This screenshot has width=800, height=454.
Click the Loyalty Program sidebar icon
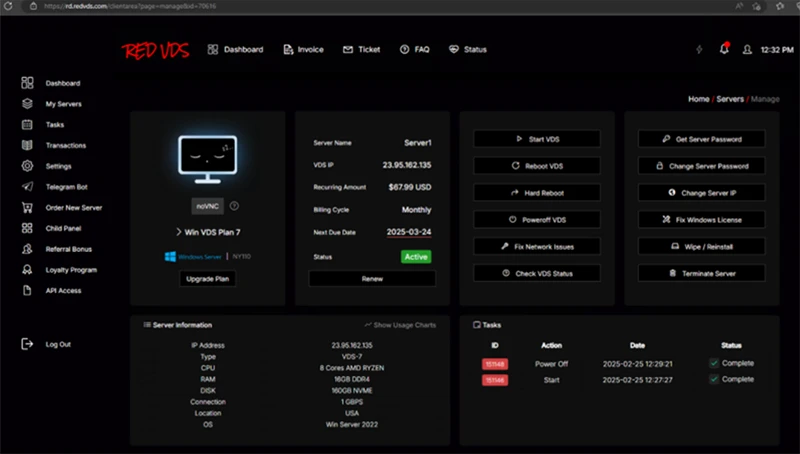pyautogui.click(x=27, y=270)
